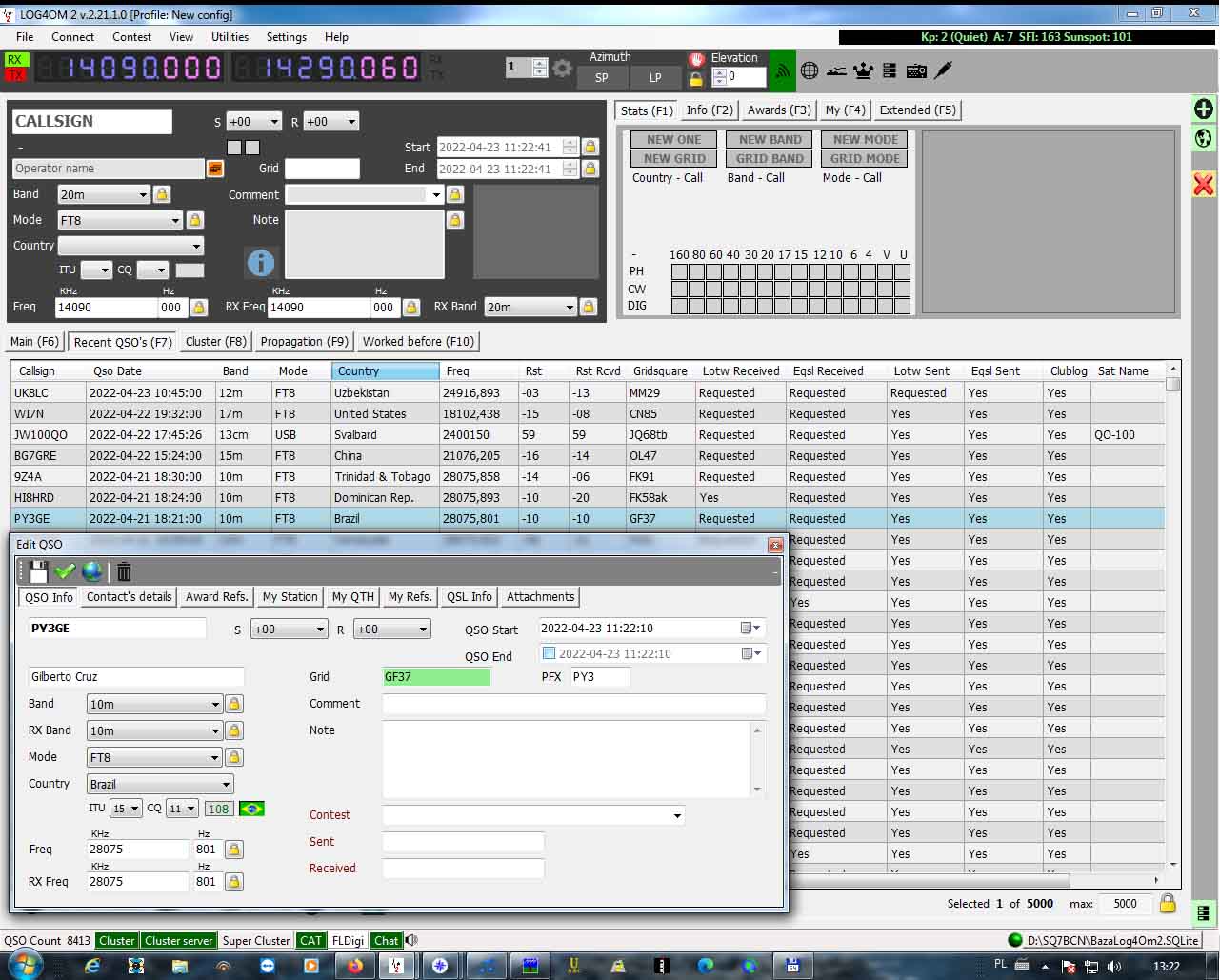
Task: Toggle the lock beside the End time
Action: point(590,169)
